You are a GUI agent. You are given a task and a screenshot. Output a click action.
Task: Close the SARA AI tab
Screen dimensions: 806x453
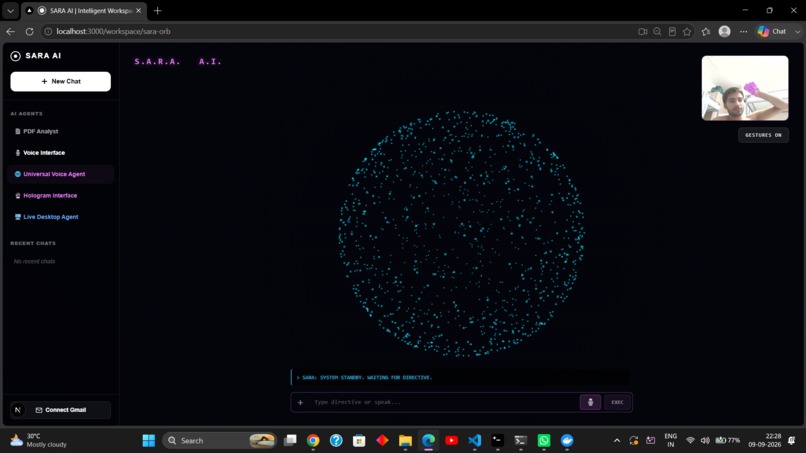click(x=138, y=10)
